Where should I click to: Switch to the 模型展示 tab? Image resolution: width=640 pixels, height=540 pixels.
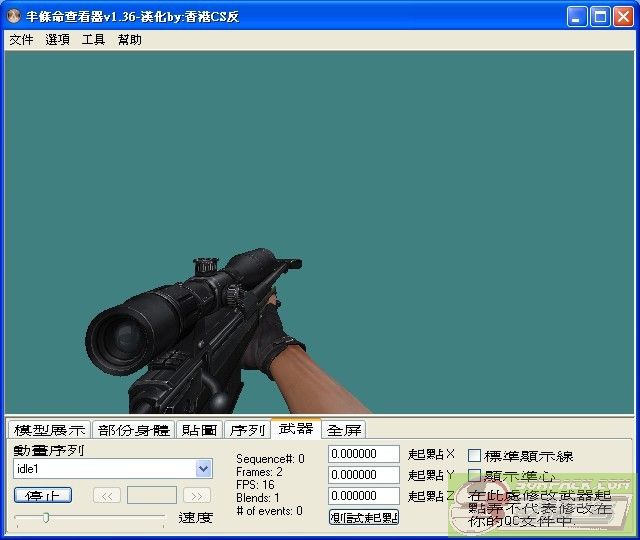[x=49, y=430]
